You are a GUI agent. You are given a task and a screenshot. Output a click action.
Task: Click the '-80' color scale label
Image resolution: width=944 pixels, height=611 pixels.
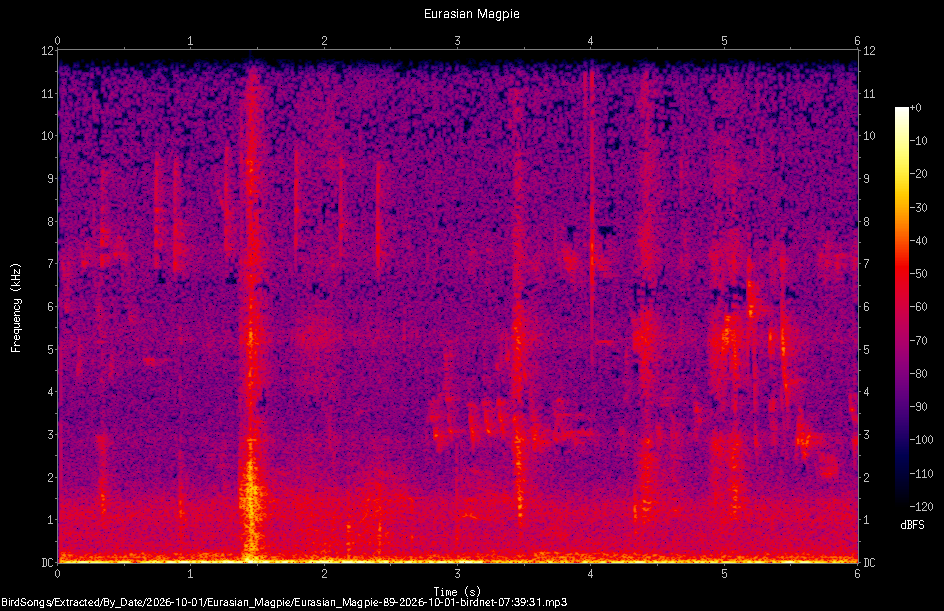(918, 374)
